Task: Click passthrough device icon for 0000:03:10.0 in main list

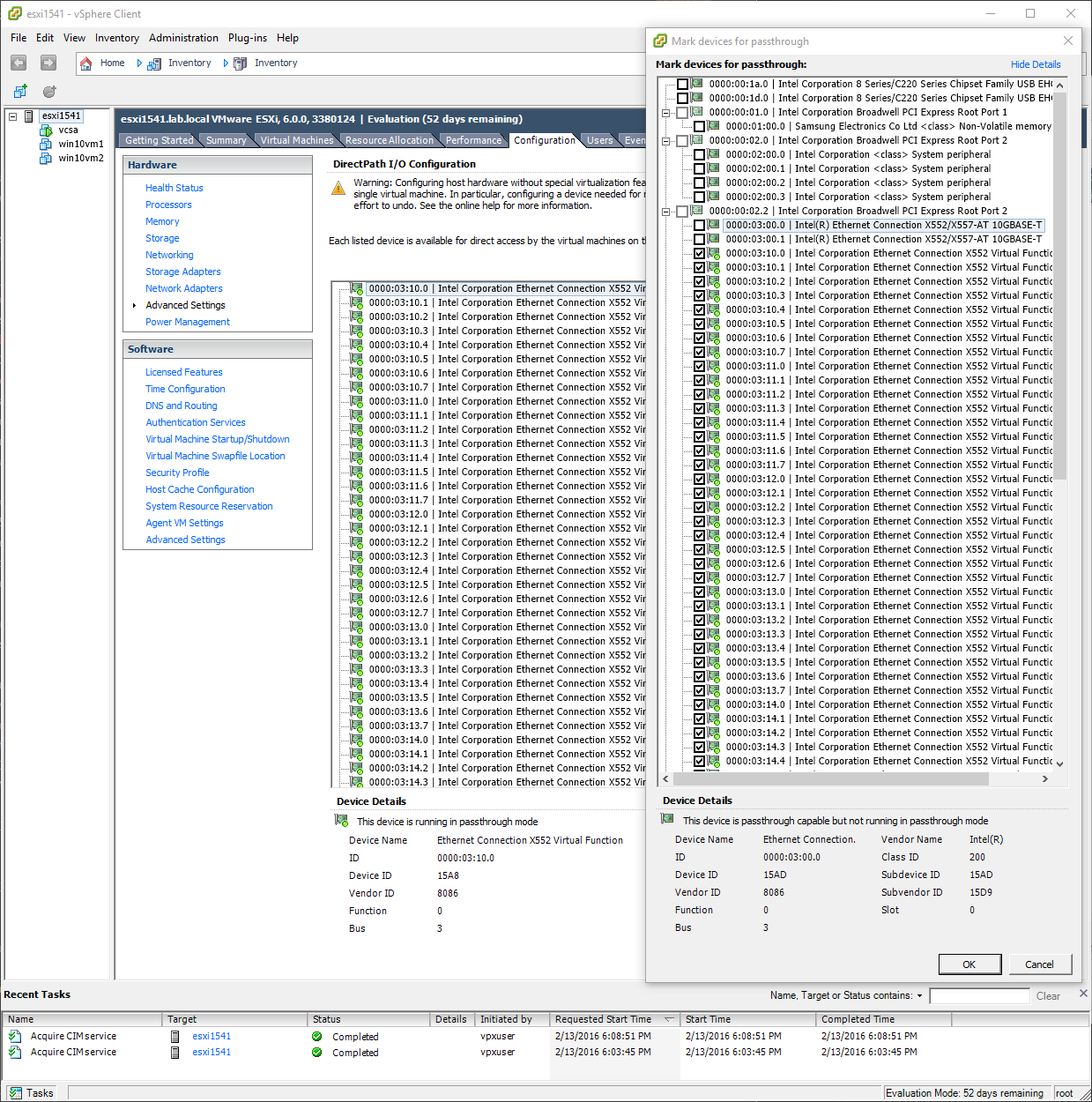Action: (357, 288)
